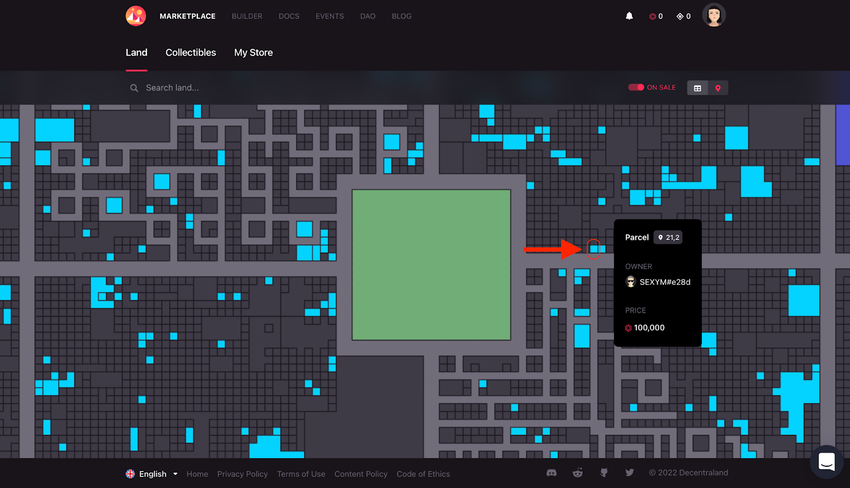Click the search magnifier icon
Image resolution: width=850 pixels, height=488 pixels.
point(134,88)
